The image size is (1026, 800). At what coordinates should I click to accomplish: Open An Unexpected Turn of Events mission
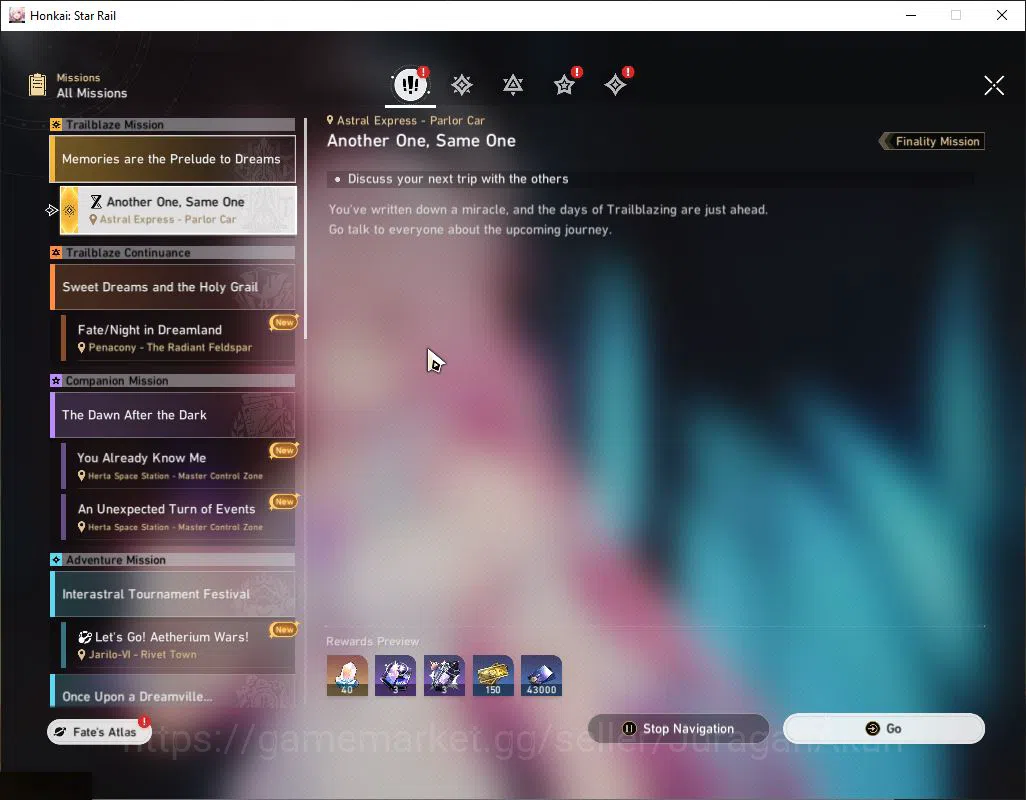(x=178, y=517)
